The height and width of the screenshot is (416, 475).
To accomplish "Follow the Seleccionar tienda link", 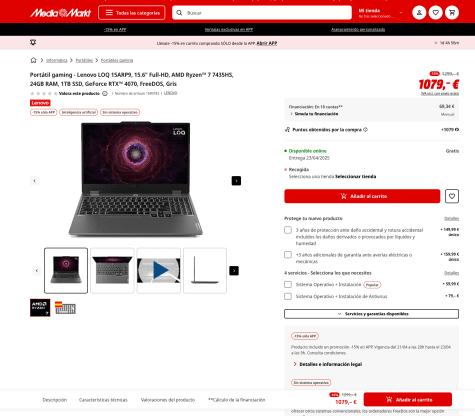I will coord(355,176).
